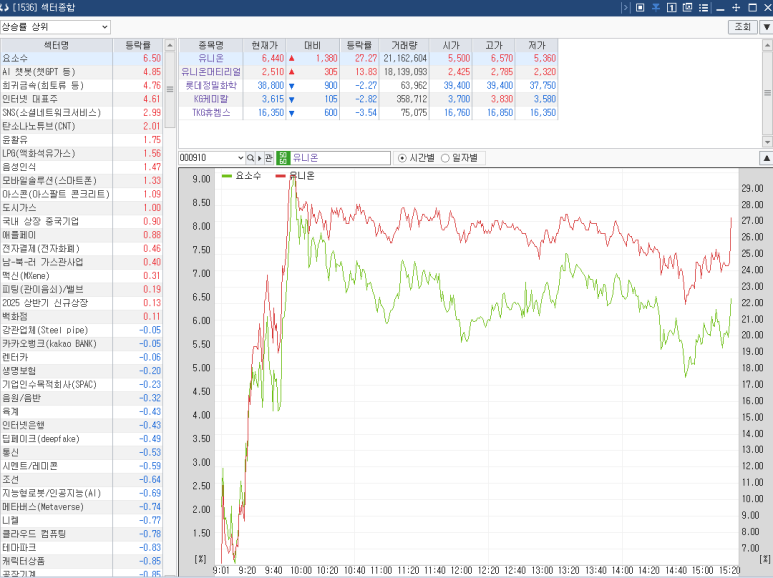The image size is (773, 578).
Task: Select the 딥페이크(deepfake) sector
Action: 81,438
